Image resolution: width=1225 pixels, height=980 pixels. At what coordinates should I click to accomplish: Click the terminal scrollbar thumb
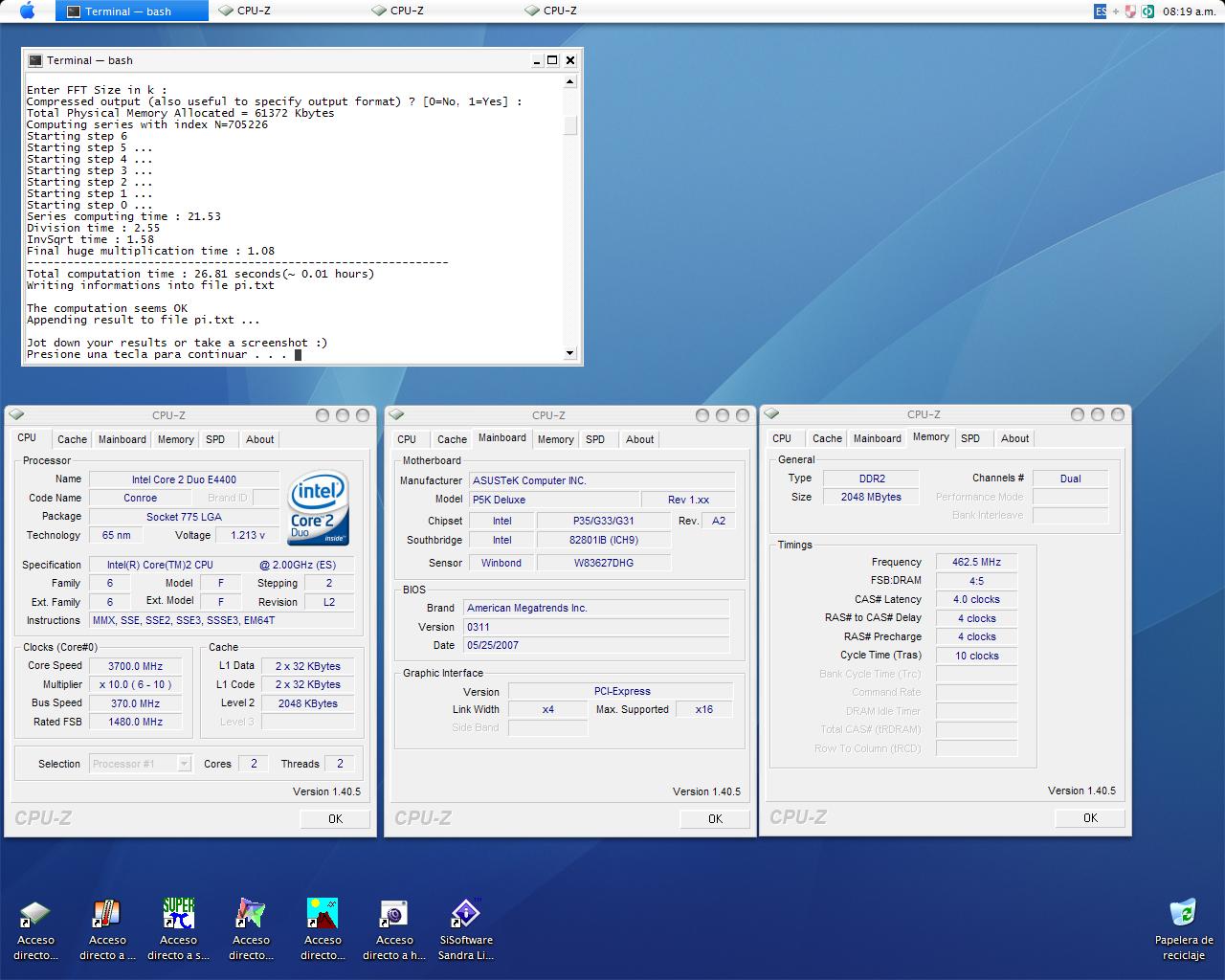570,125
